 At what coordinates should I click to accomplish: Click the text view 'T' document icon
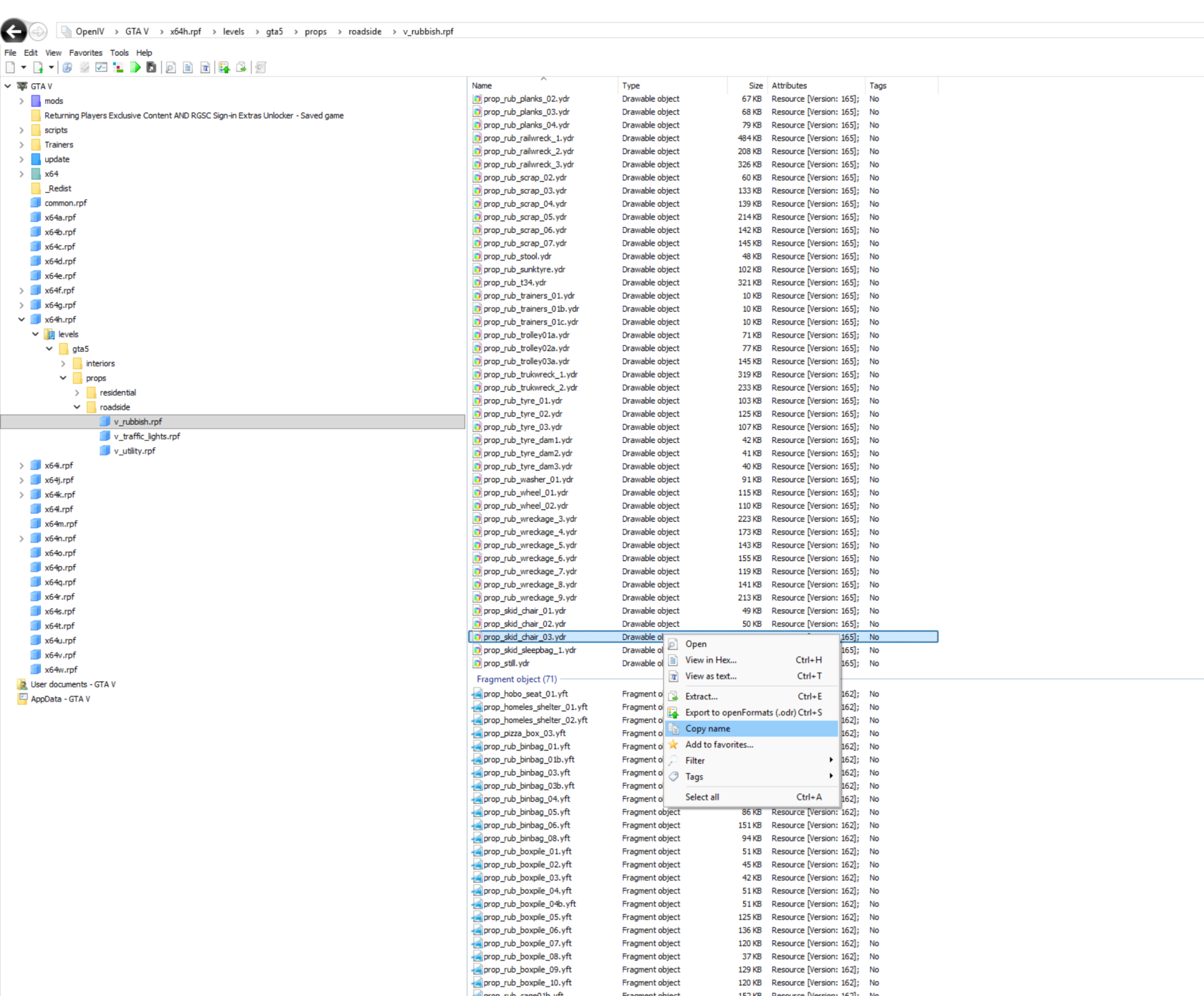click(205, 67)
